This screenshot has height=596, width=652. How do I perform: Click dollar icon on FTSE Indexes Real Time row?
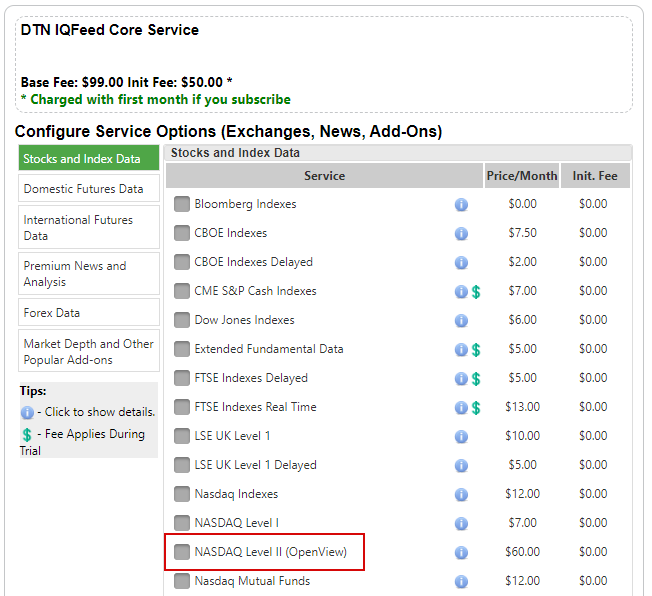coord(476,408)
